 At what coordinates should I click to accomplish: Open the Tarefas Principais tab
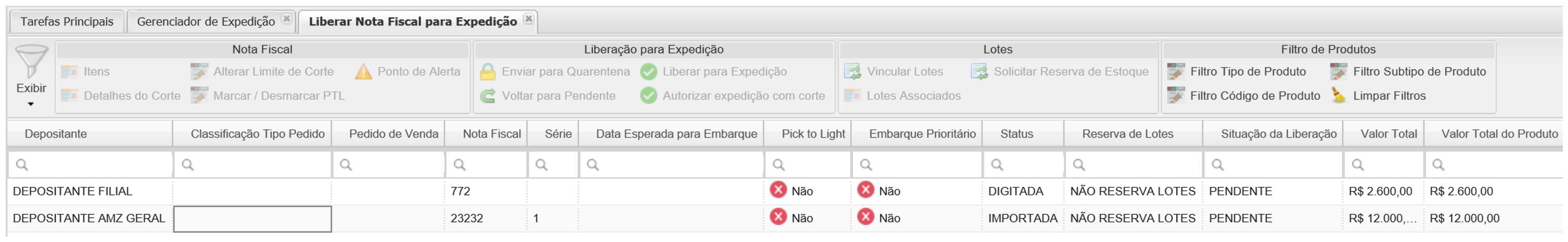tap(67, 22)
